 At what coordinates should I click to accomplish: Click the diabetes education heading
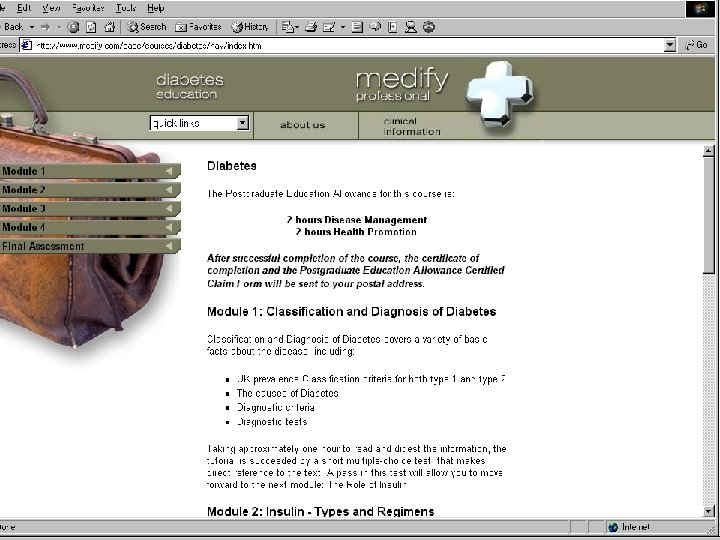(x=190, y=86)
